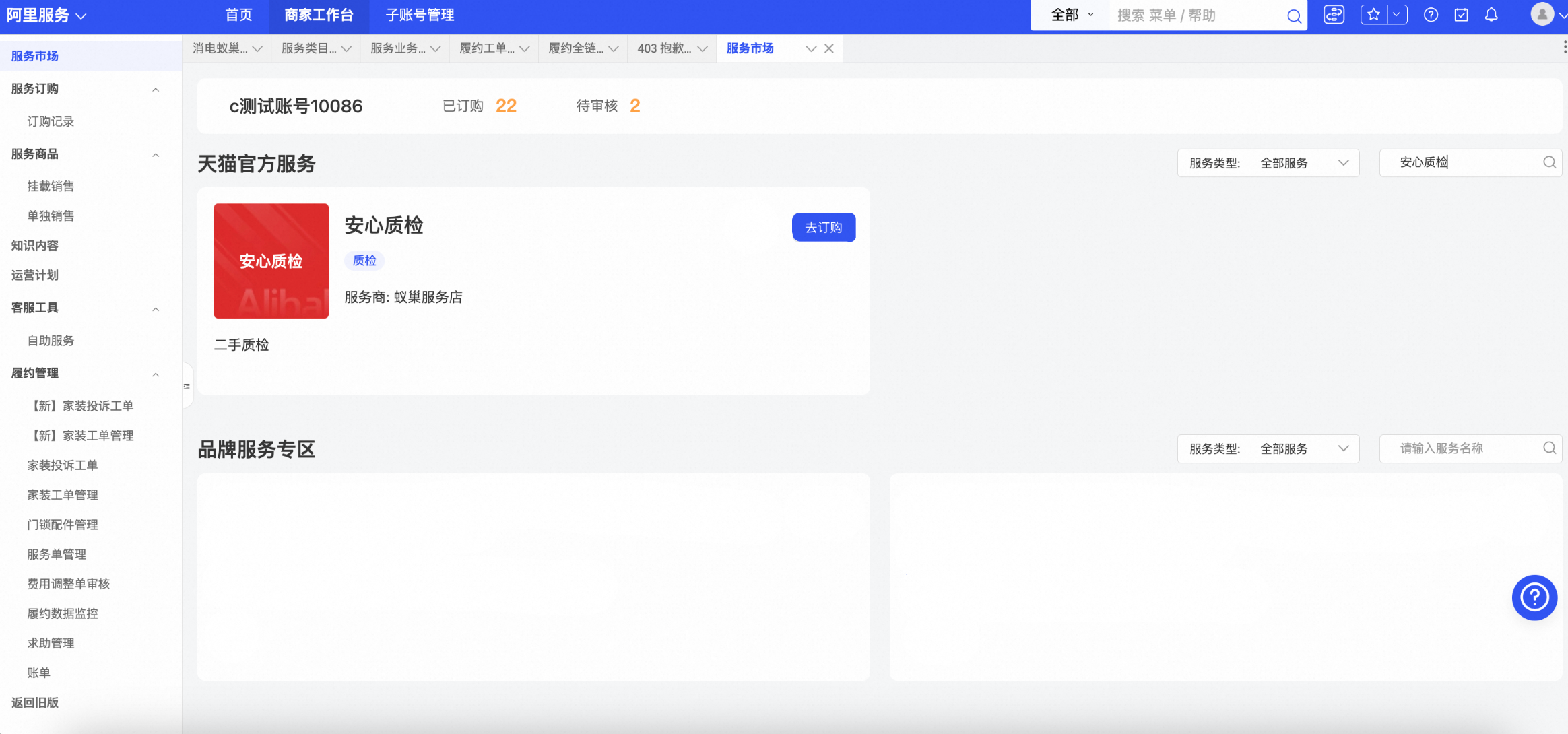Open 知识内容 in sidebar
Image resolution: width=1568 pixels, height=734 pixels.
click(35, 246)
